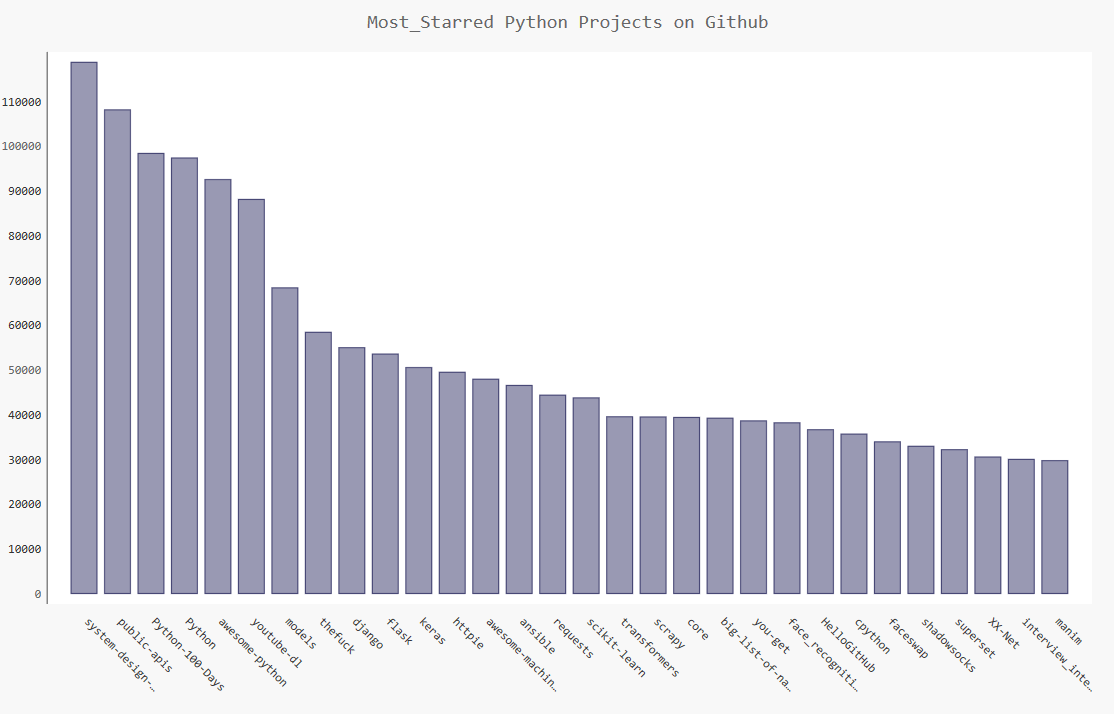Select the 50000 y-axis value
The image size is (1114, 714).
(24, 370)
